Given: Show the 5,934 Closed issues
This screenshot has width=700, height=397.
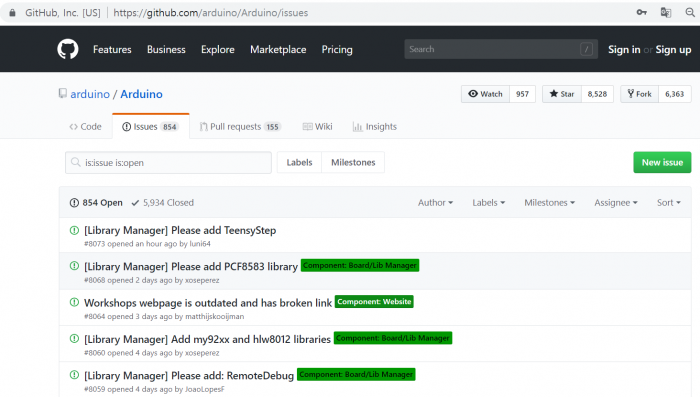Looking at the screenshot, I should 162,203.
